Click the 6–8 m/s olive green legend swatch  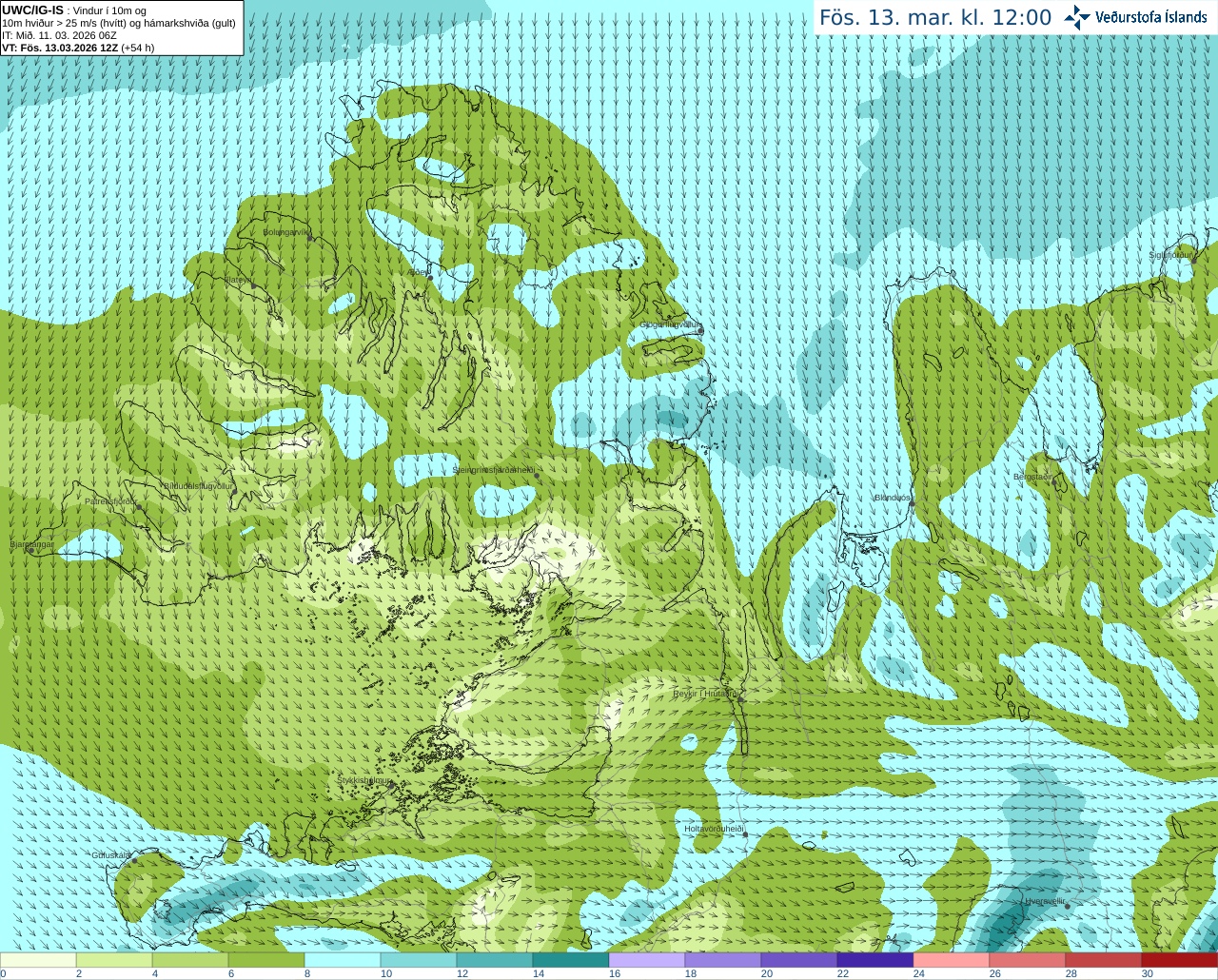pyautogui.click(x=266, y=960)
